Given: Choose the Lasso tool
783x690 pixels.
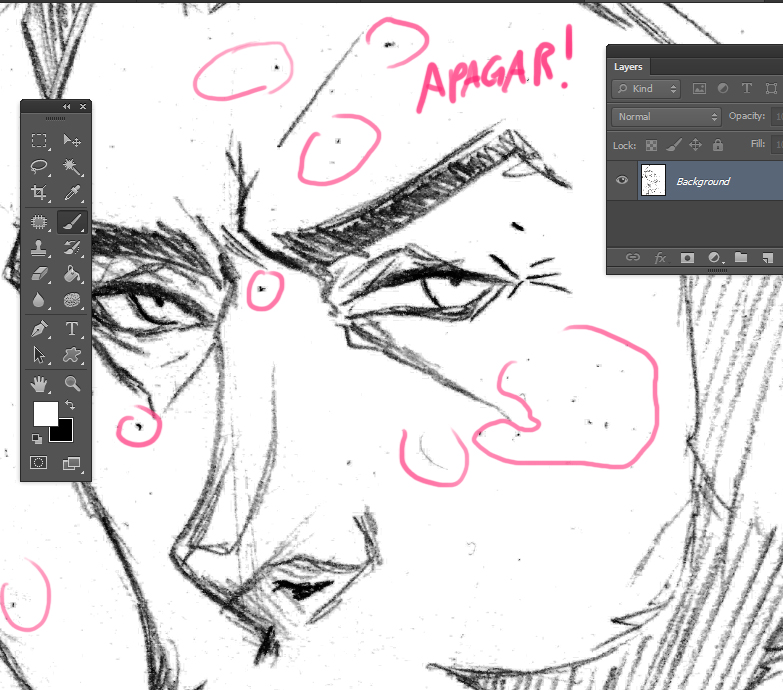Looking at the screenshot, I should [x=39, y=166].
